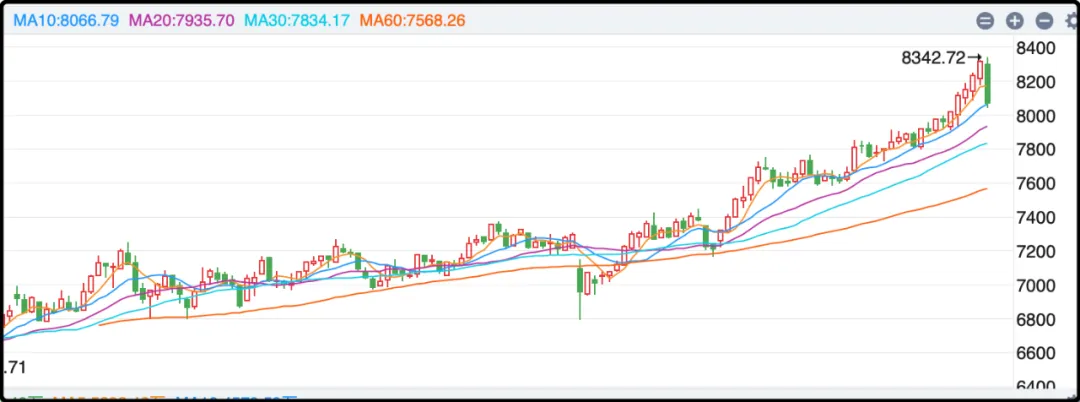The height and width of the screenshot is (402, 1080).
Task: Click right end of orange MA60 line
Action: coord(986,189)
